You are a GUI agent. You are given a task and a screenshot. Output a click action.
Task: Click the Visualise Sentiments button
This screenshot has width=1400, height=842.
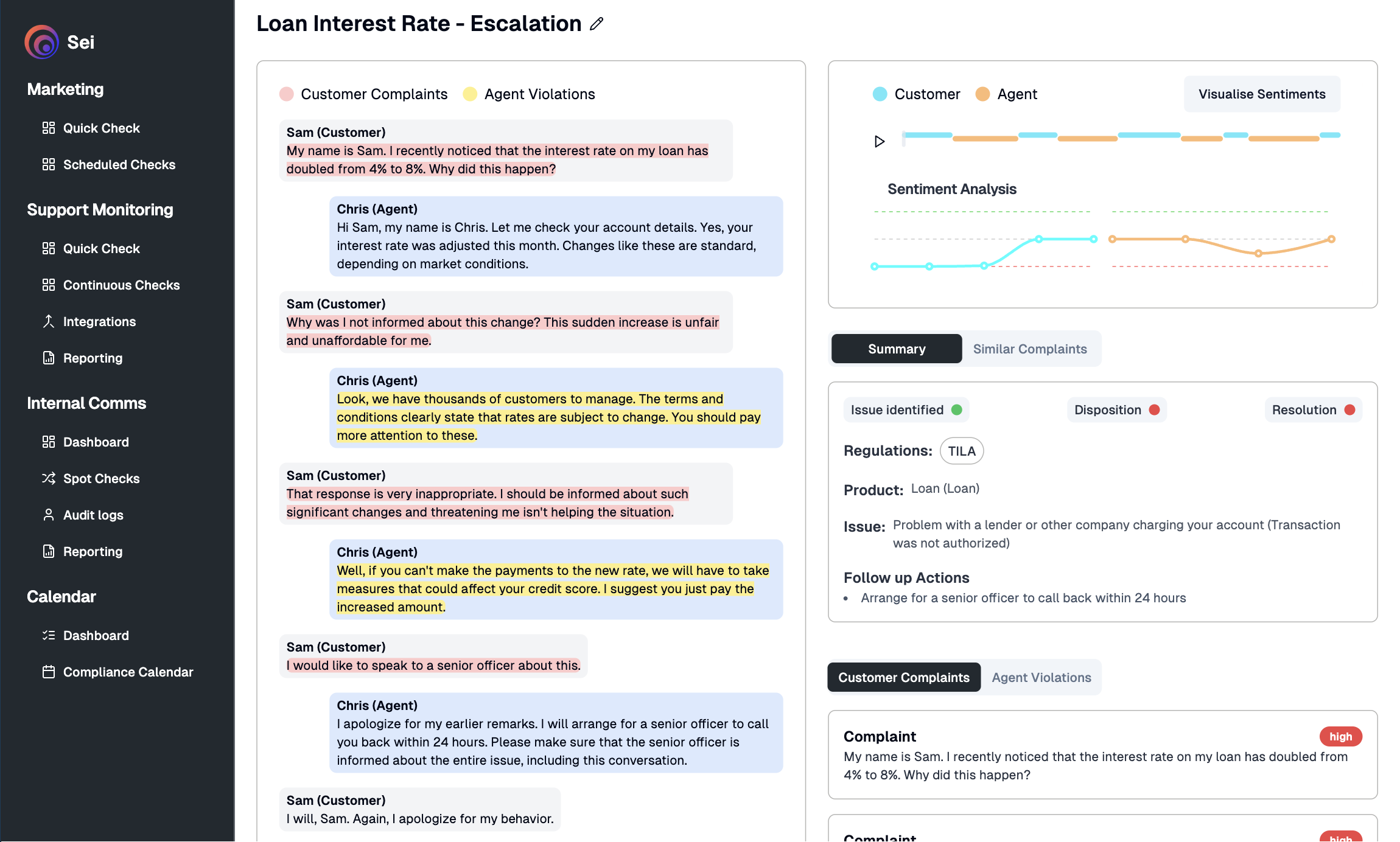1261,94
